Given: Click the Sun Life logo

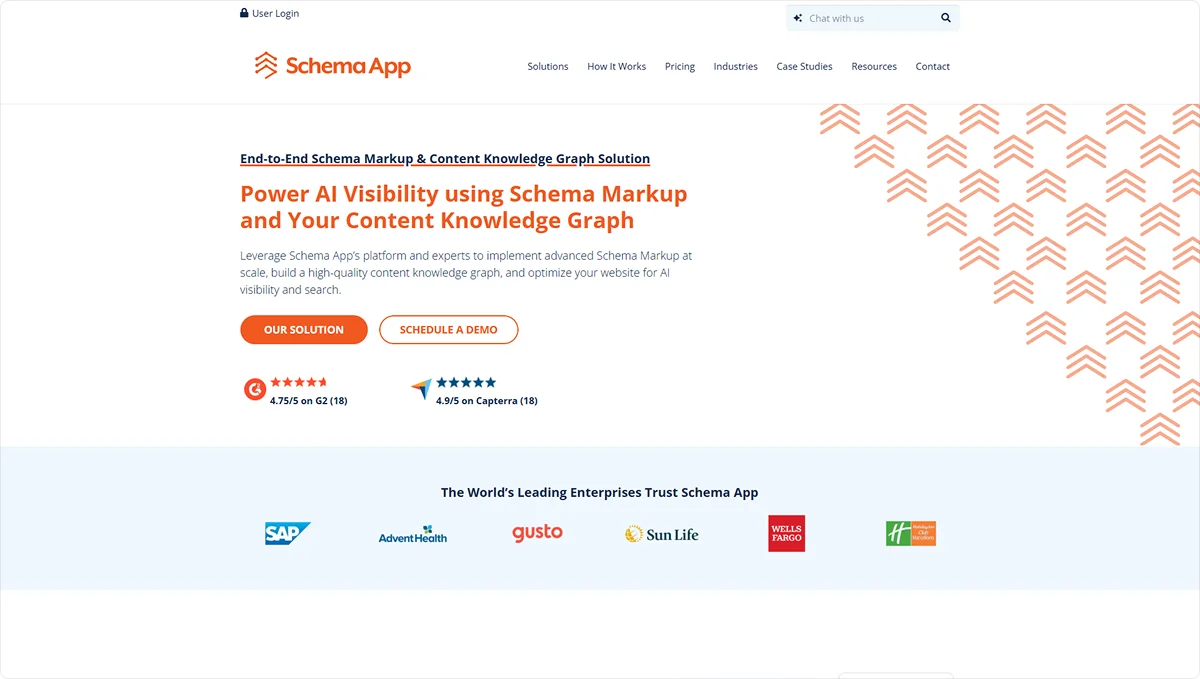Looking at the screenshot, I should click(662, 533).
